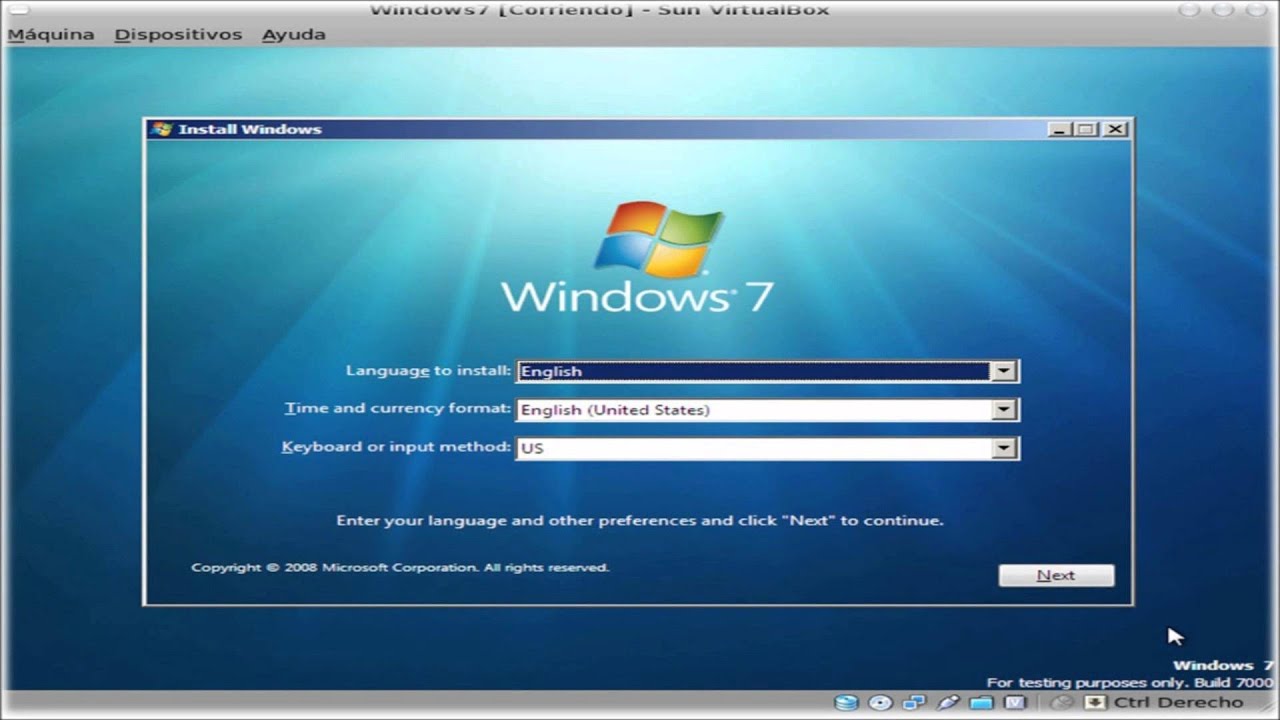Image resolution: width=1280 pixels, height=720 pixels.
Task: Click the network adapter icon in status bar
Action: tap(914, 703)
